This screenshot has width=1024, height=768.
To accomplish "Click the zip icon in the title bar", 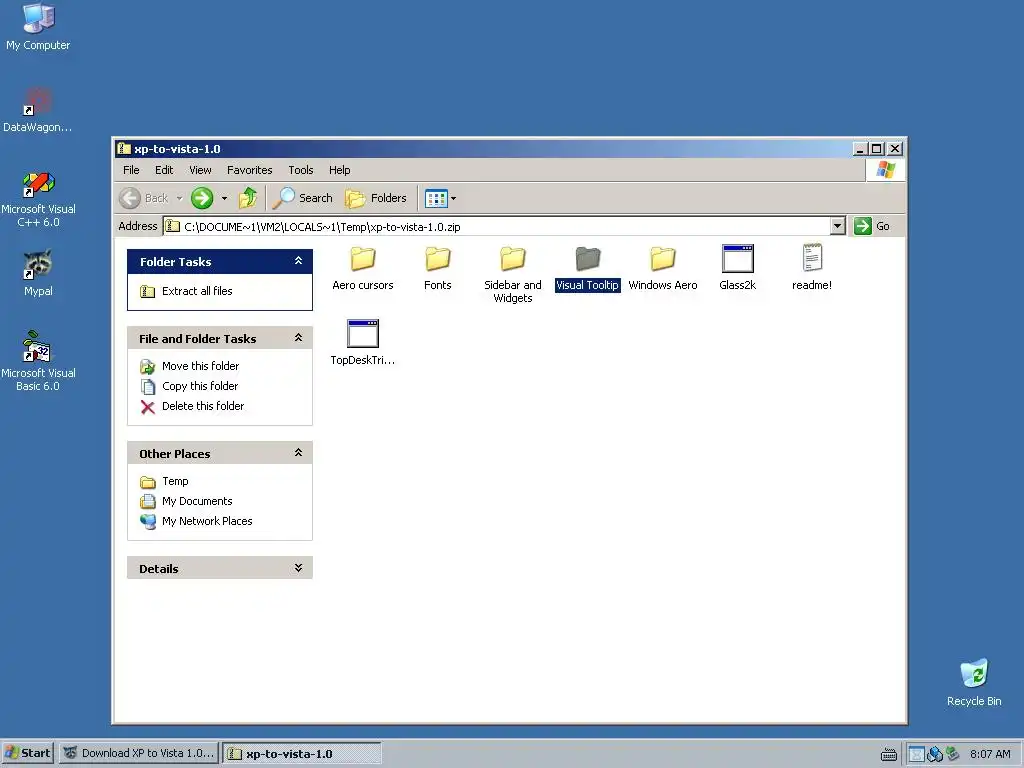I will click(x=124, y=149).
